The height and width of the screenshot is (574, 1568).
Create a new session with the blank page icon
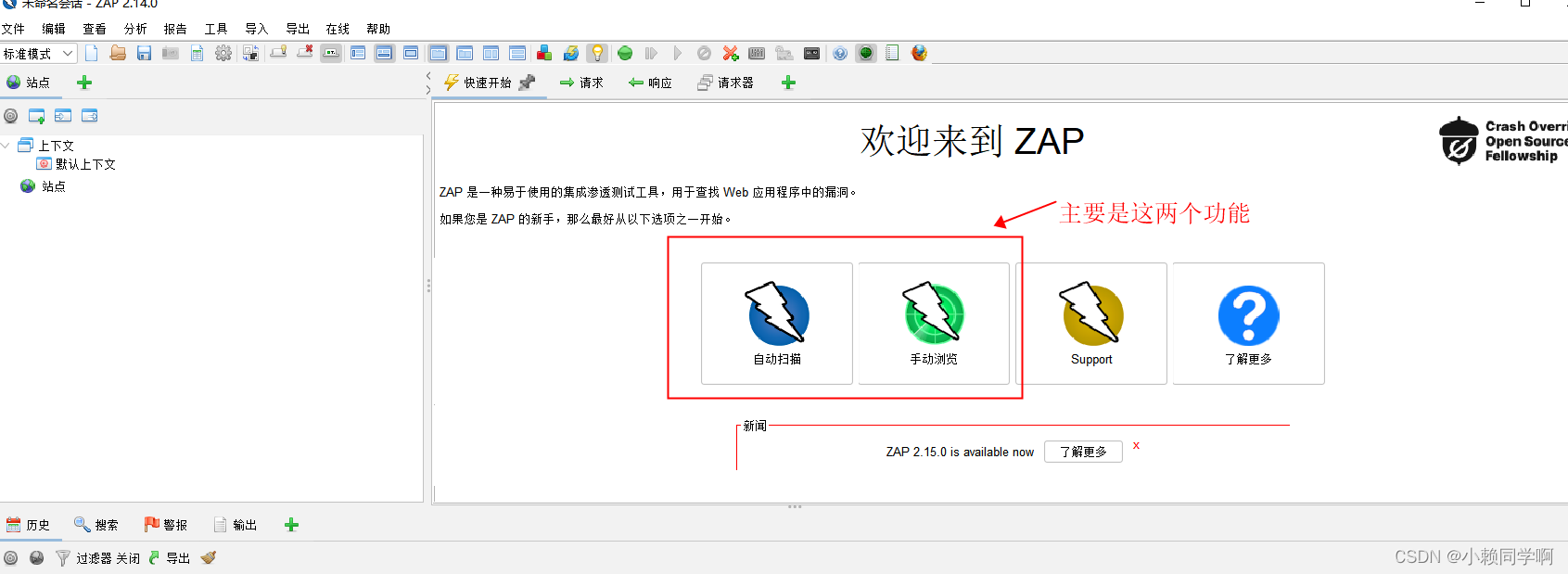click(x=91, y=53)
